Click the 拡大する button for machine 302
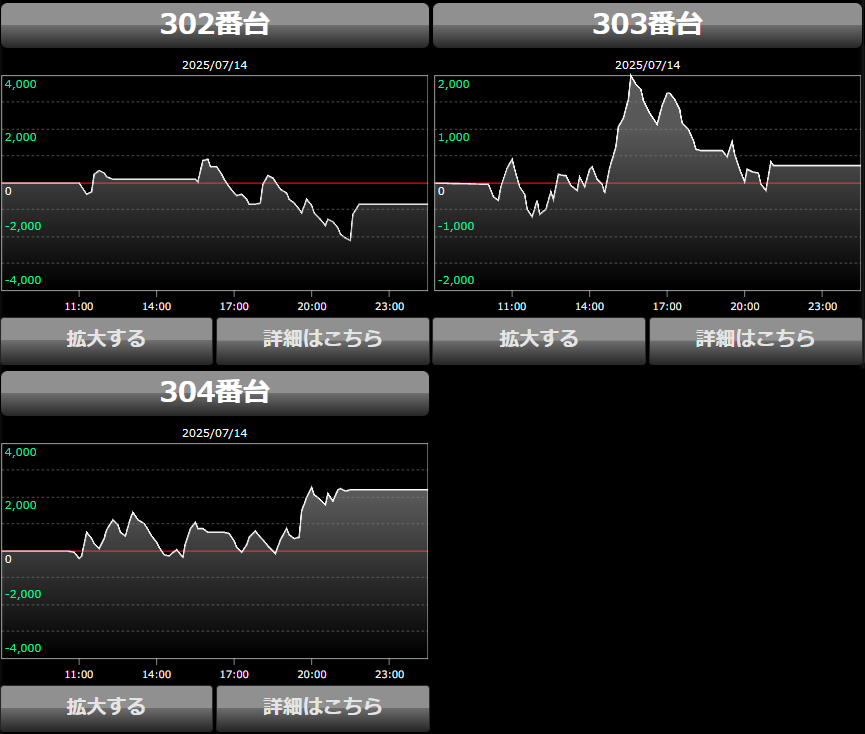Image resolution: width=865 pixels, height=734 pixels. (x=106, y=341)
